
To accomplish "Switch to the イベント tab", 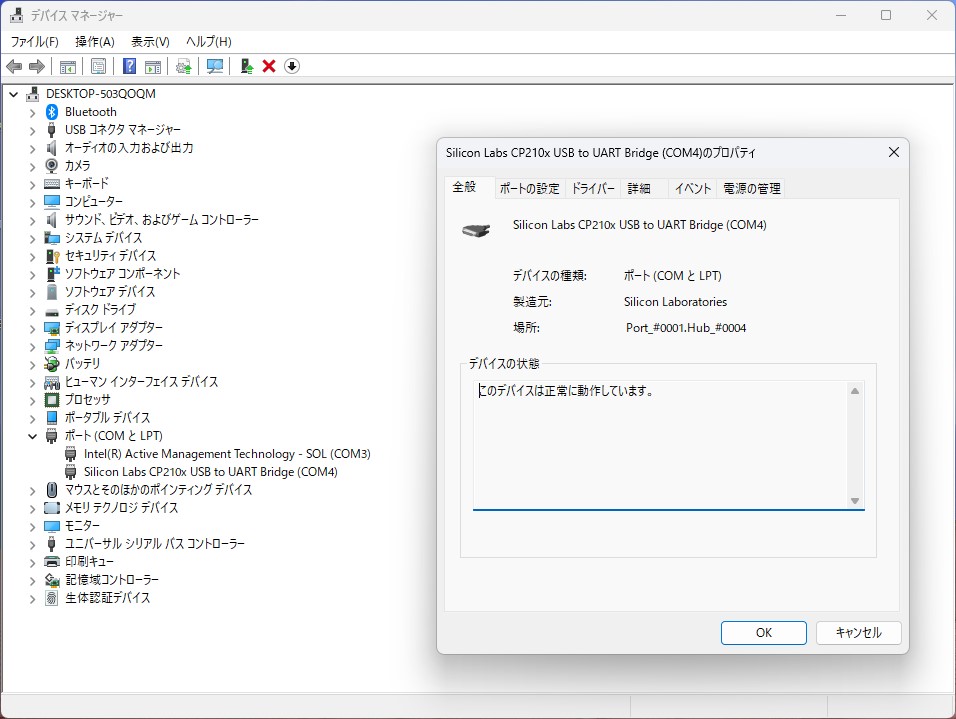I will 693,188.
